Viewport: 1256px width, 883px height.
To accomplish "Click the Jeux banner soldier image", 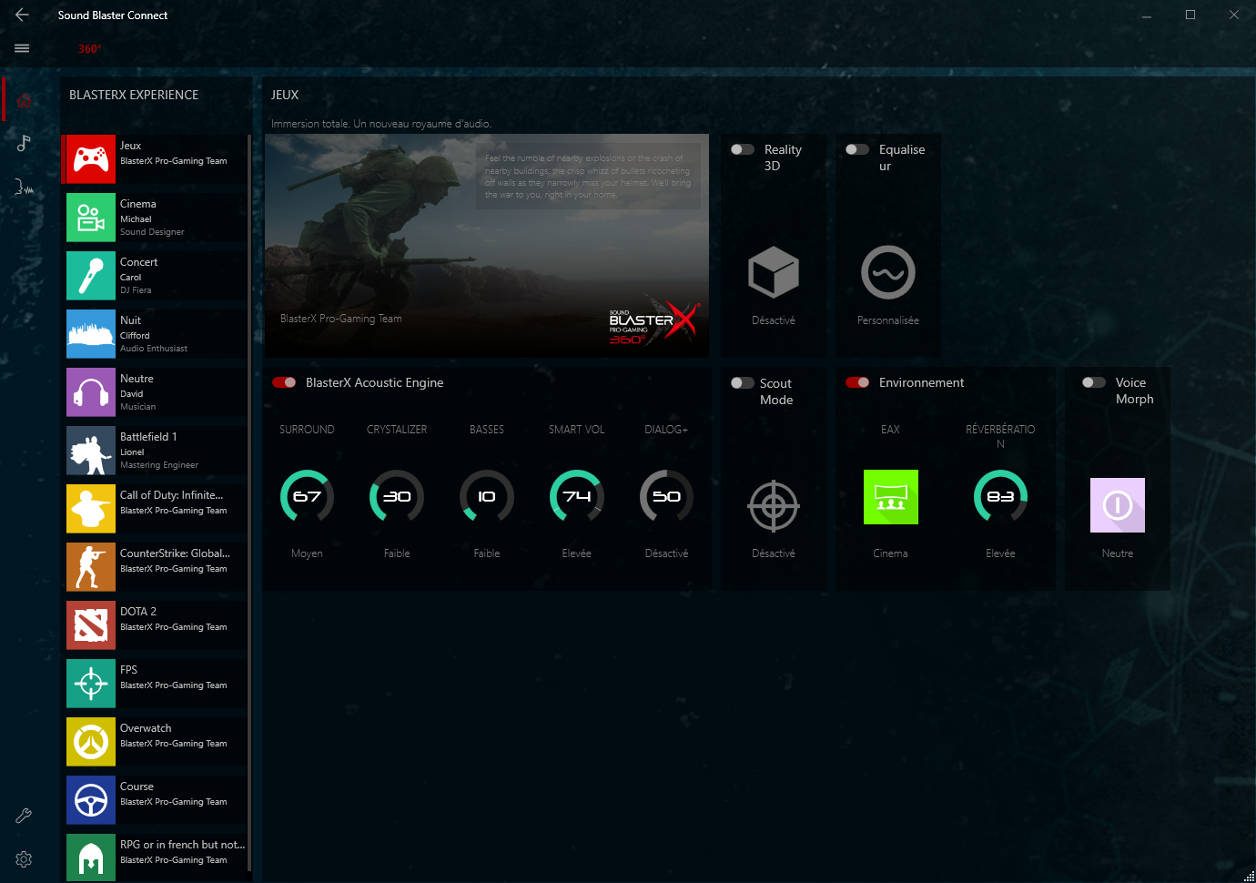I will pyautogui.click(x=486, y=245).
